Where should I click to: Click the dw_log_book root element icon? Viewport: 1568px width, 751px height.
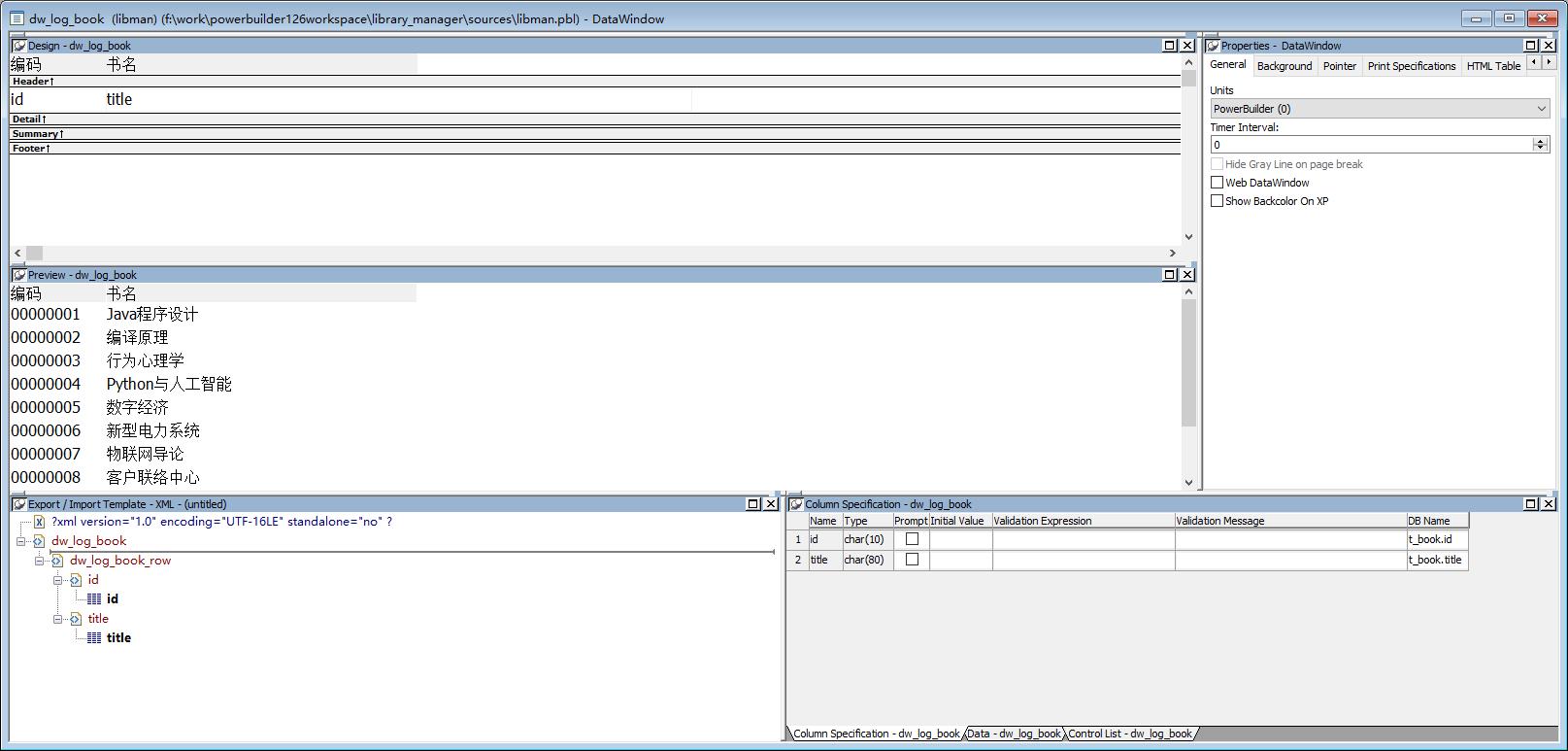(39, 541)
